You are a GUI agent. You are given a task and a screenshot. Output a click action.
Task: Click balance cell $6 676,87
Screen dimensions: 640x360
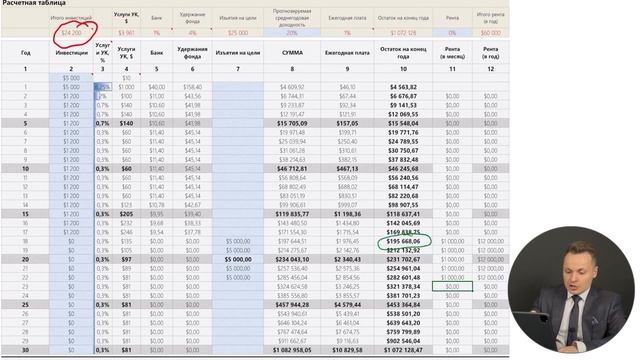[403, 96]
